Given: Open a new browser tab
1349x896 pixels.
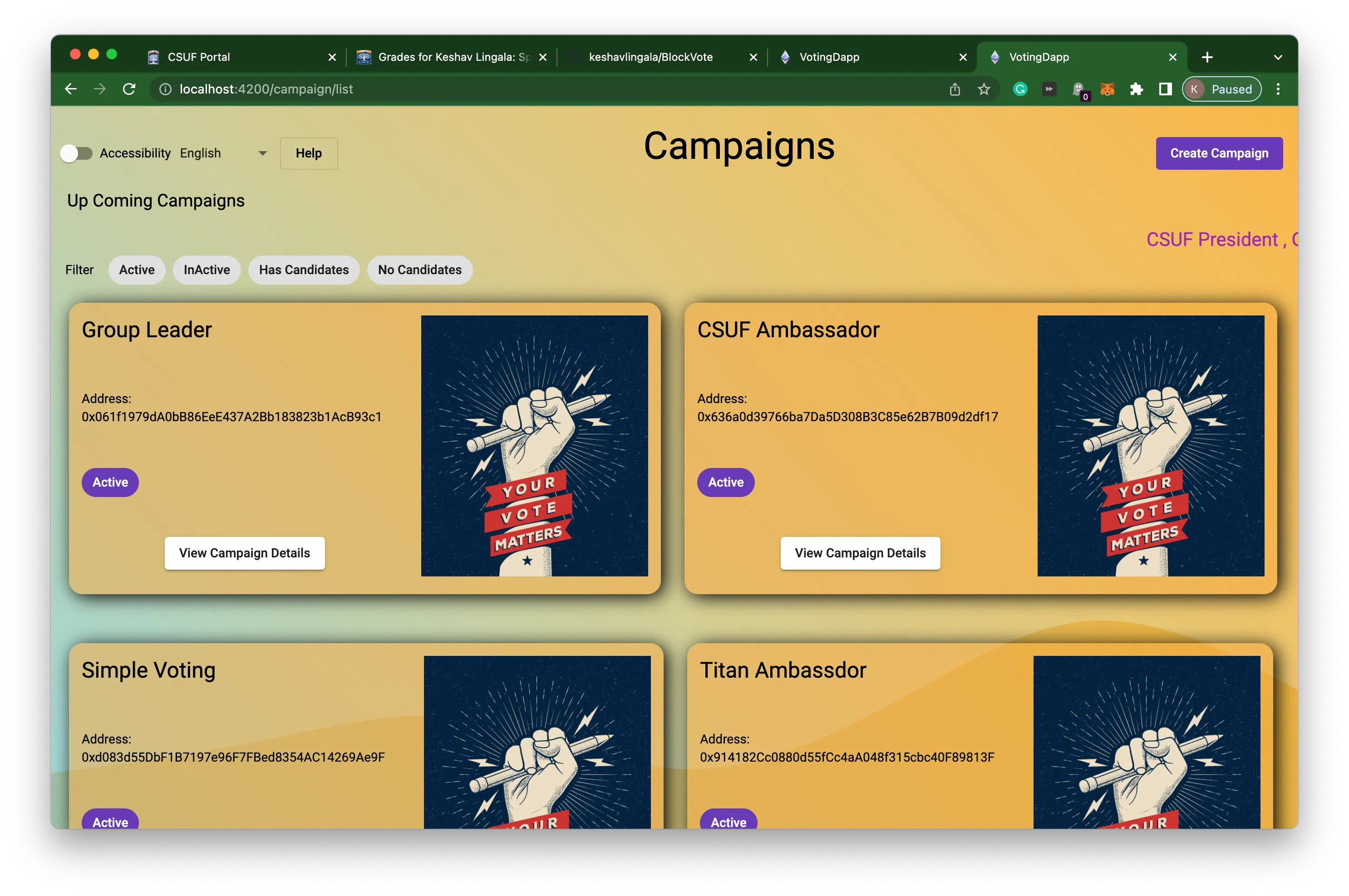Looking at the screenshot, I should [x=1207, y=57].
